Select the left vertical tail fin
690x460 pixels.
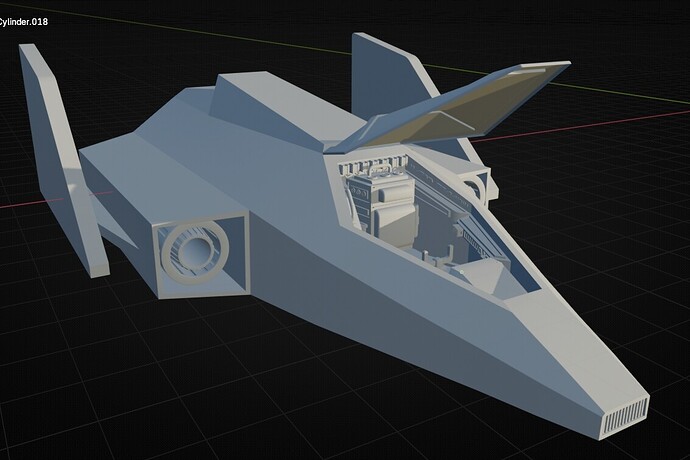pyautogui.click(x=62, y=161)
